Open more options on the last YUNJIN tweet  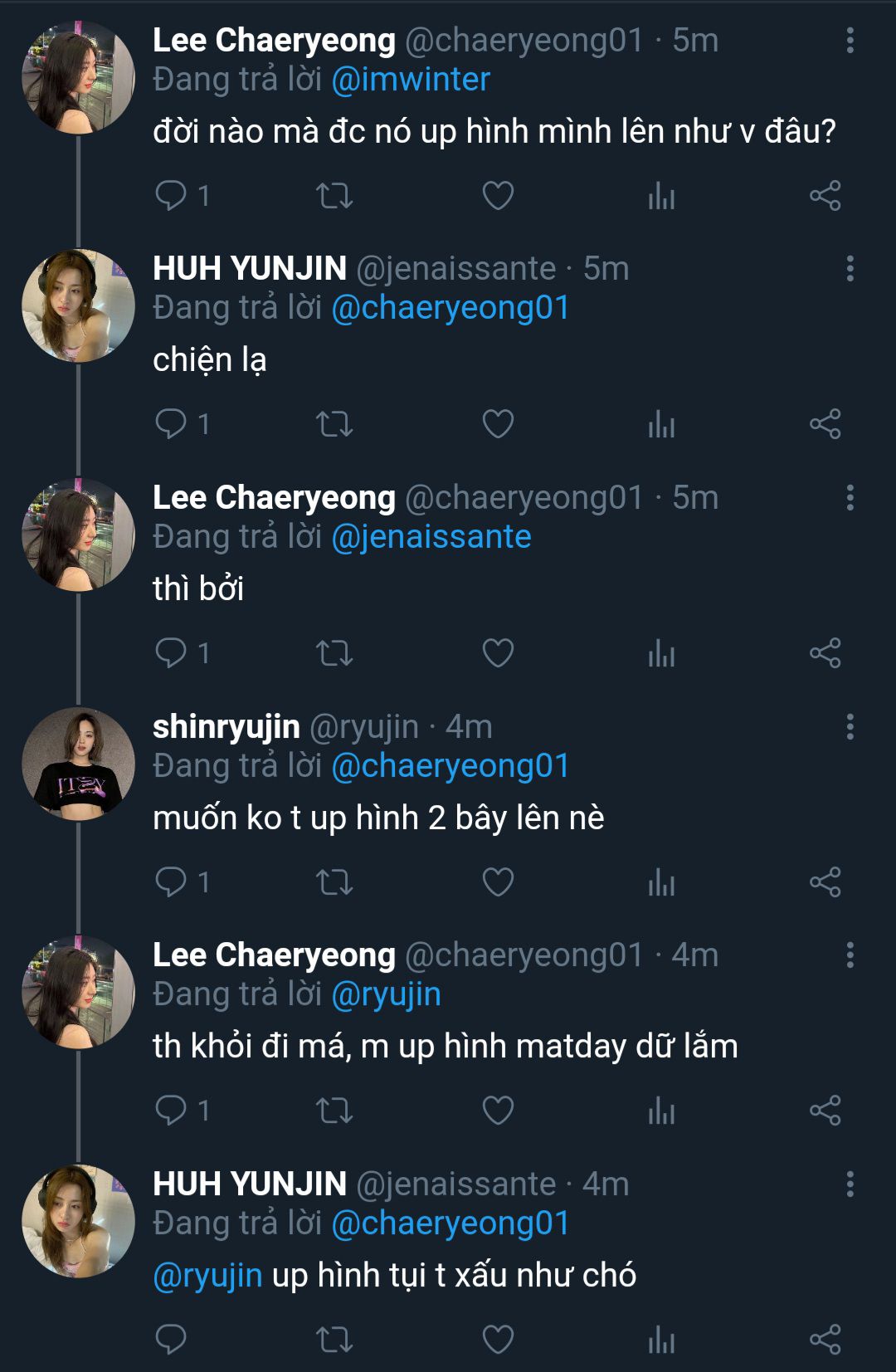click(850, 1184)
